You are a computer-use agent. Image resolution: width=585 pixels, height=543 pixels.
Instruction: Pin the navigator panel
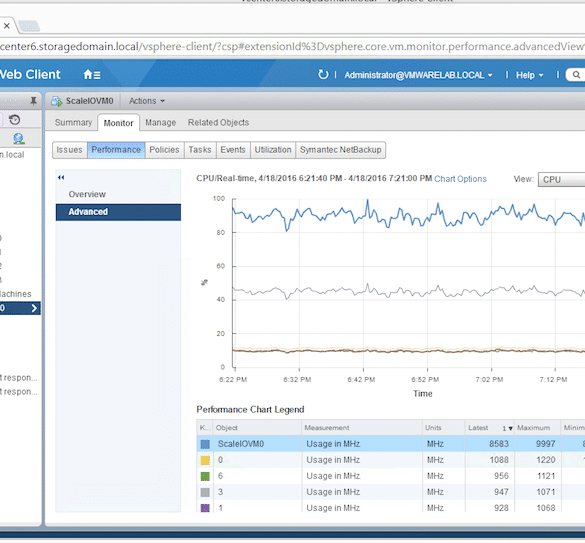tap(34, 101)
